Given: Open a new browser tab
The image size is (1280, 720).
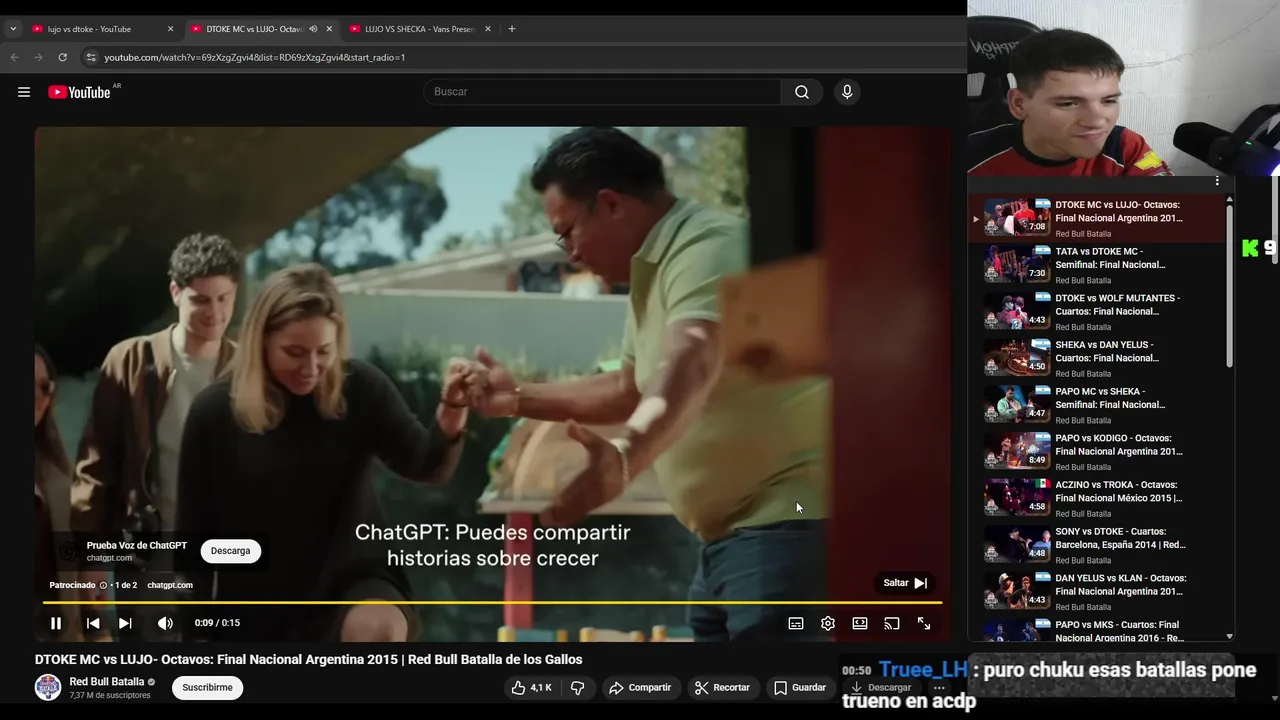Looking at the screenshot, I should tap(512, 29).
